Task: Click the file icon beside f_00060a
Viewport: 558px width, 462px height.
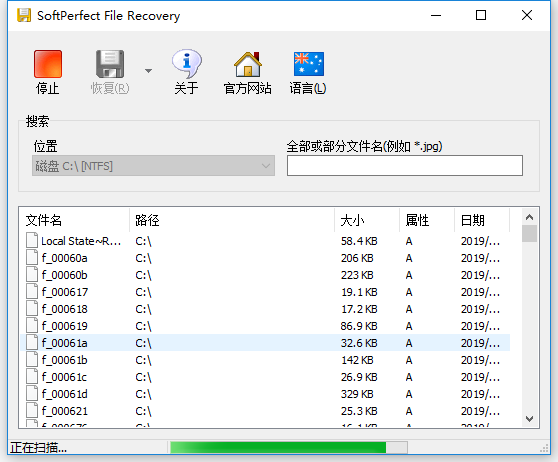Action: tap(32, 257)
